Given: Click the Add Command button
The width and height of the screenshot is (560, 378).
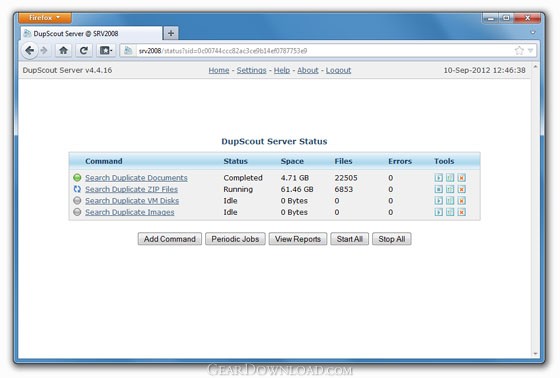Looking at the screenshot, I should pos(170,239).
